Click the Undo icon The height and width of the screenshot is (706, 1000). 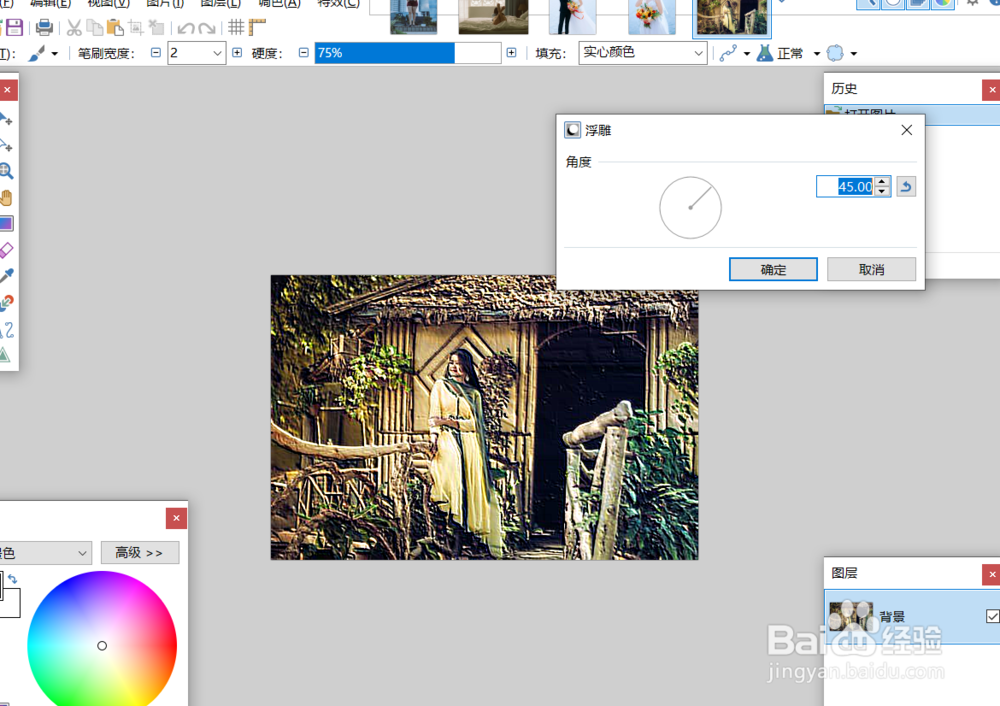tap(186, 28)
